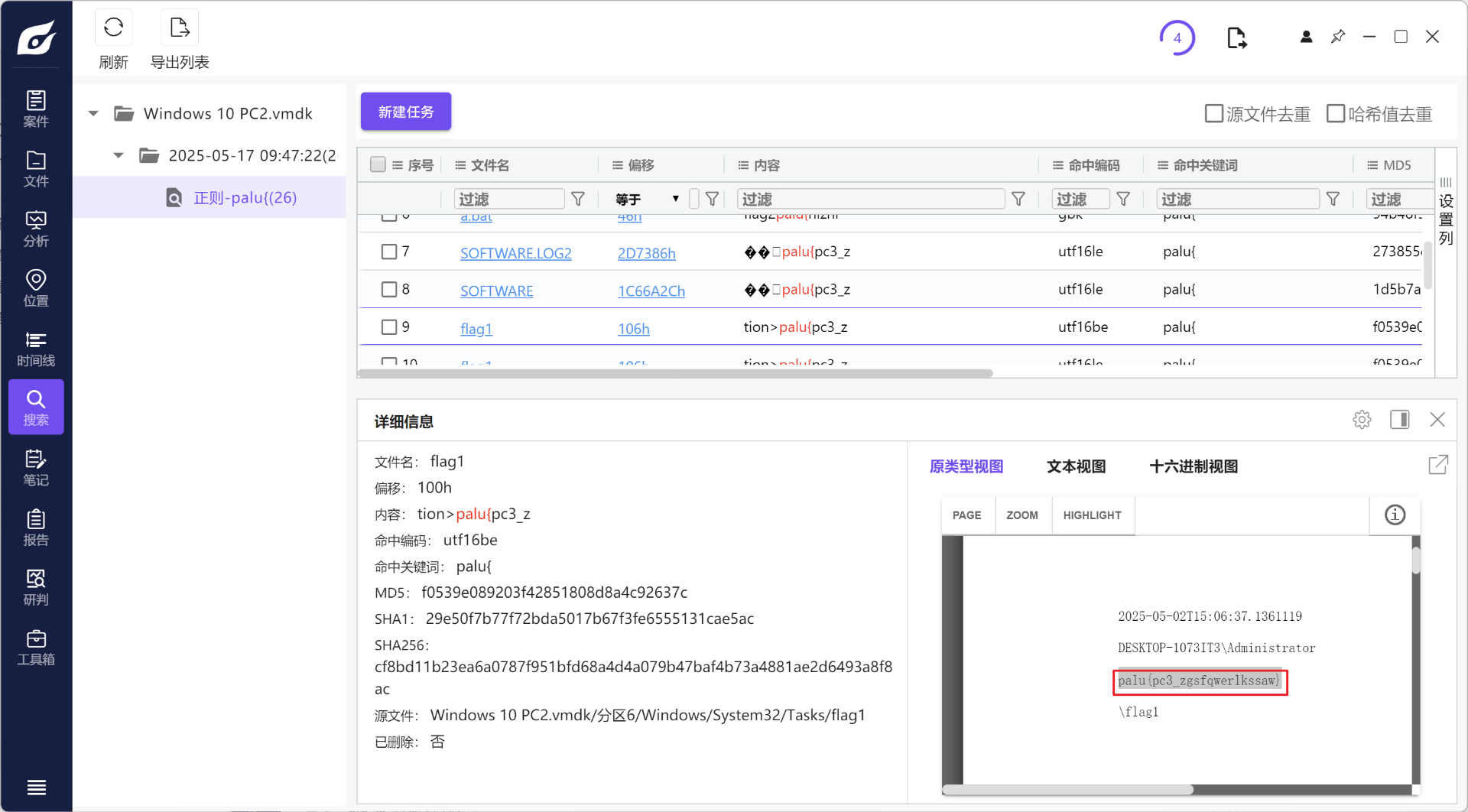1468x812 pixels.
Task: Open the task progress indicator showing 4
Action: click(1177, 37)
